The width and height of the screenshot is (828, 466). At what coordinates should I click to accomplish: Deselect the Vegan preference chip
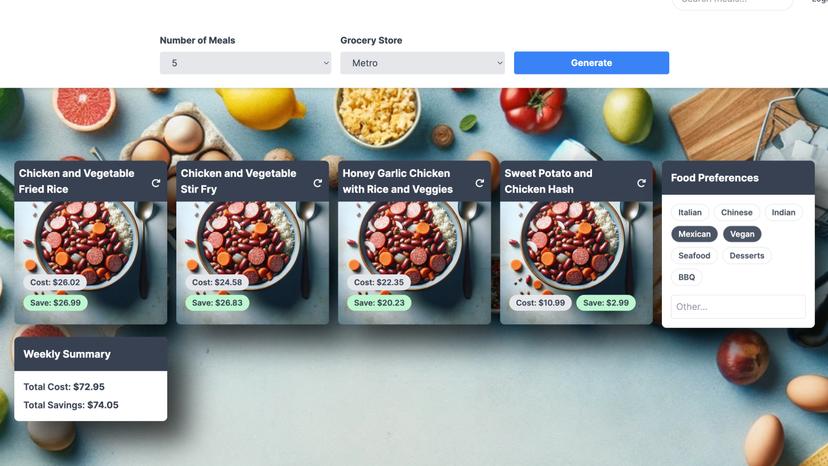pyautogui.click(x=742, y=234)
